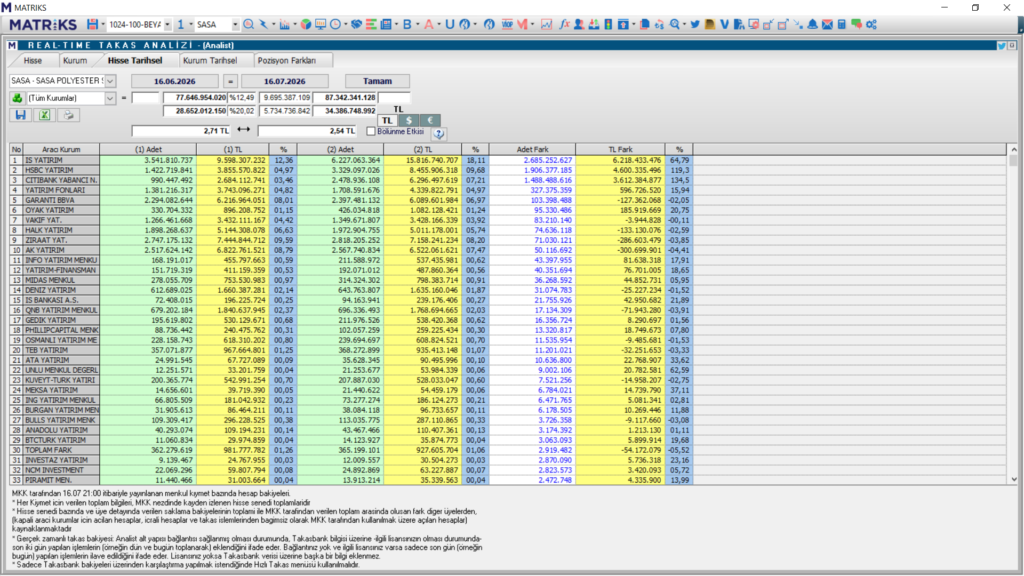Viewport: 1024px width, 576px height.
Task: Sort by the TL Fark column header
Action: tap(620, 150)
